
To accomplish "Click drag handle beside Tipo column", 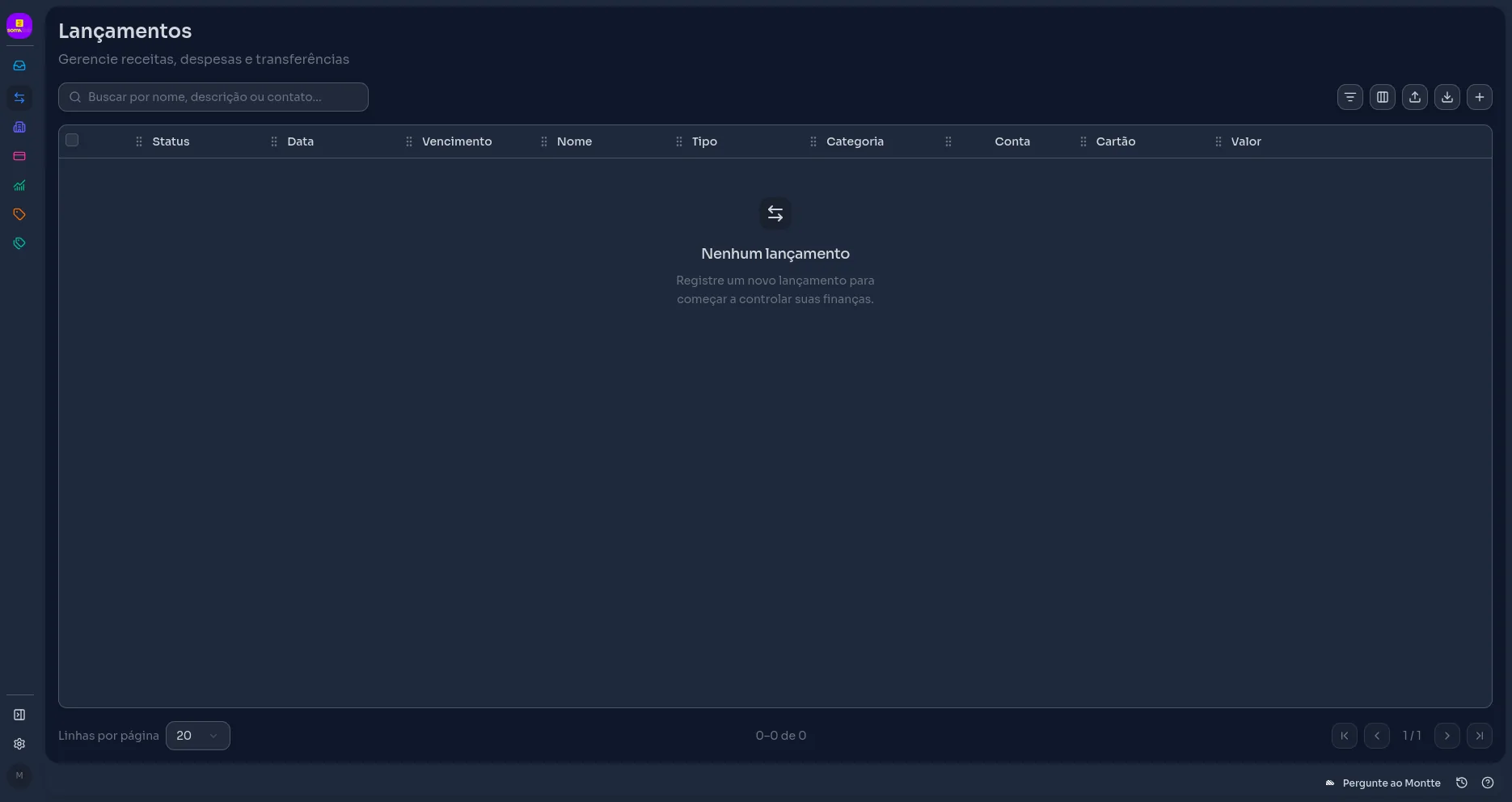I will tap(679, 141).
